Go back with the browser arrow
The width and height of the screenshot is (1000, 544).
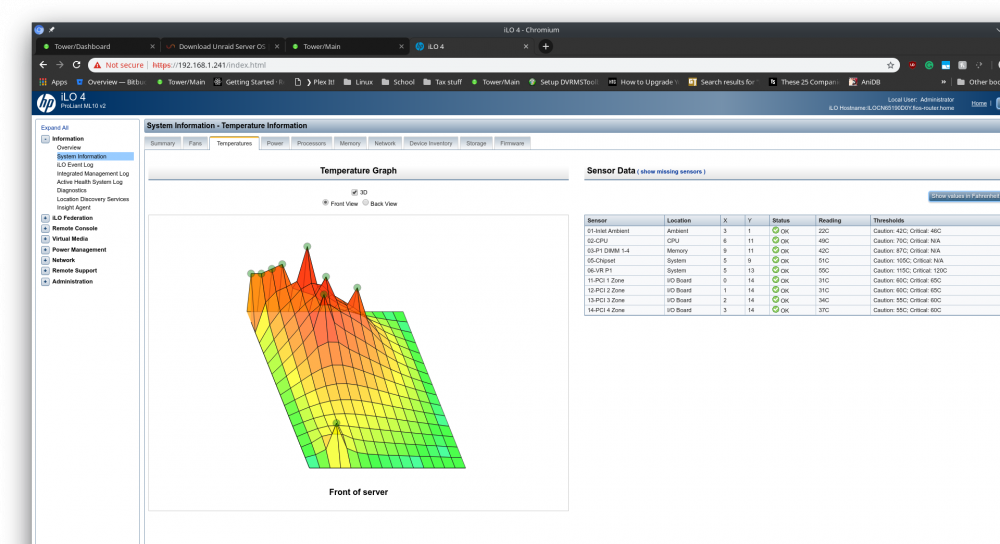(x=43, y=65)
